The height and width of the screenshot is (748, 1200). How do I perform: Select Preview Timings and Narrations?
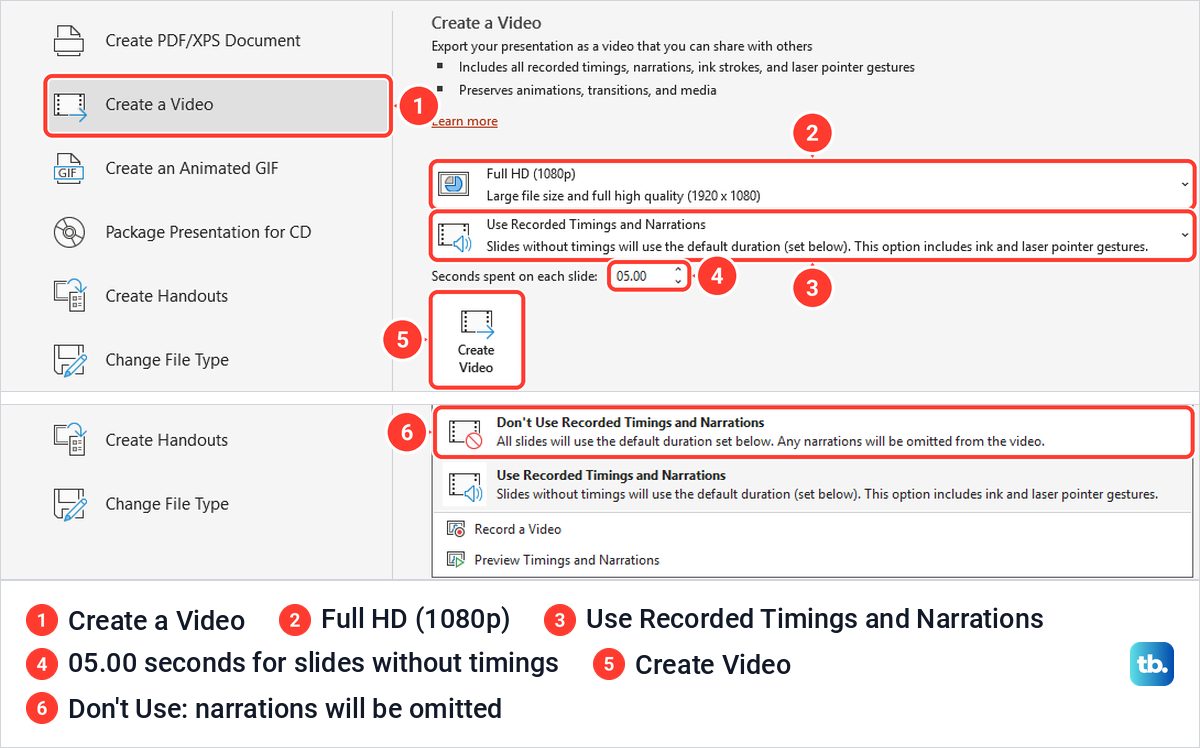pos(566,560)
